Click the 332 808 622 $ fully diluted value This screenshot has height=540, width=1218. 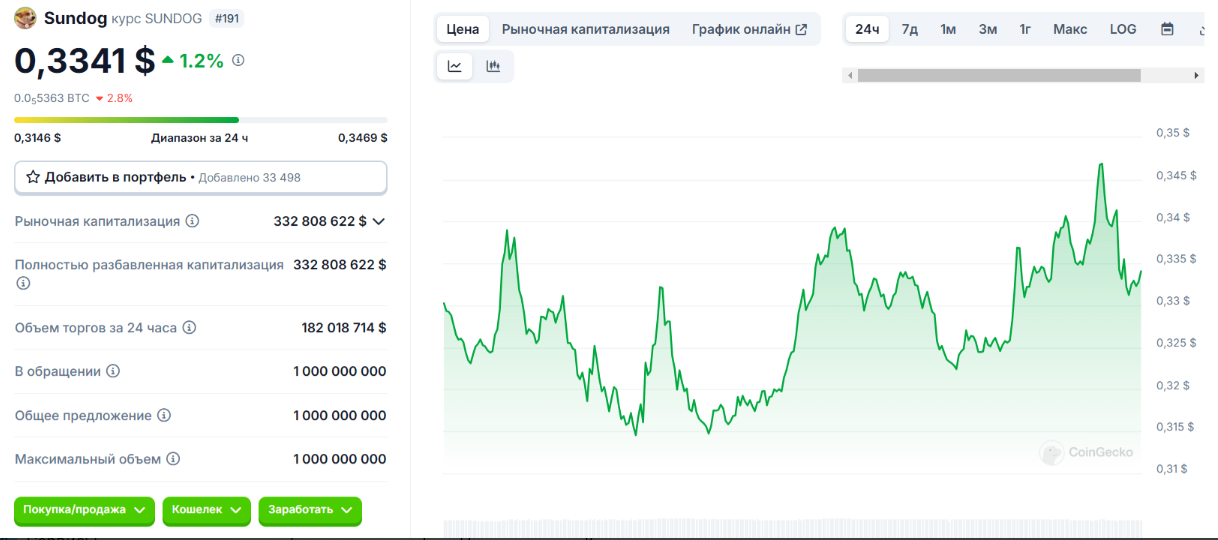click(x=340, y=265)
